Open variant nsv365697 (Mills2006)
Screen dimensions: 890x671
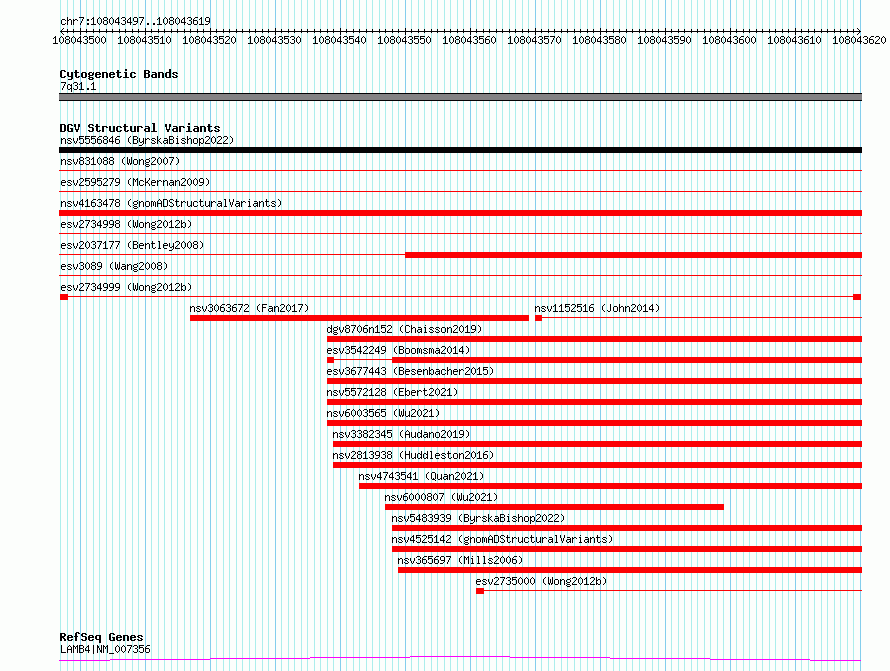(460, 560)
